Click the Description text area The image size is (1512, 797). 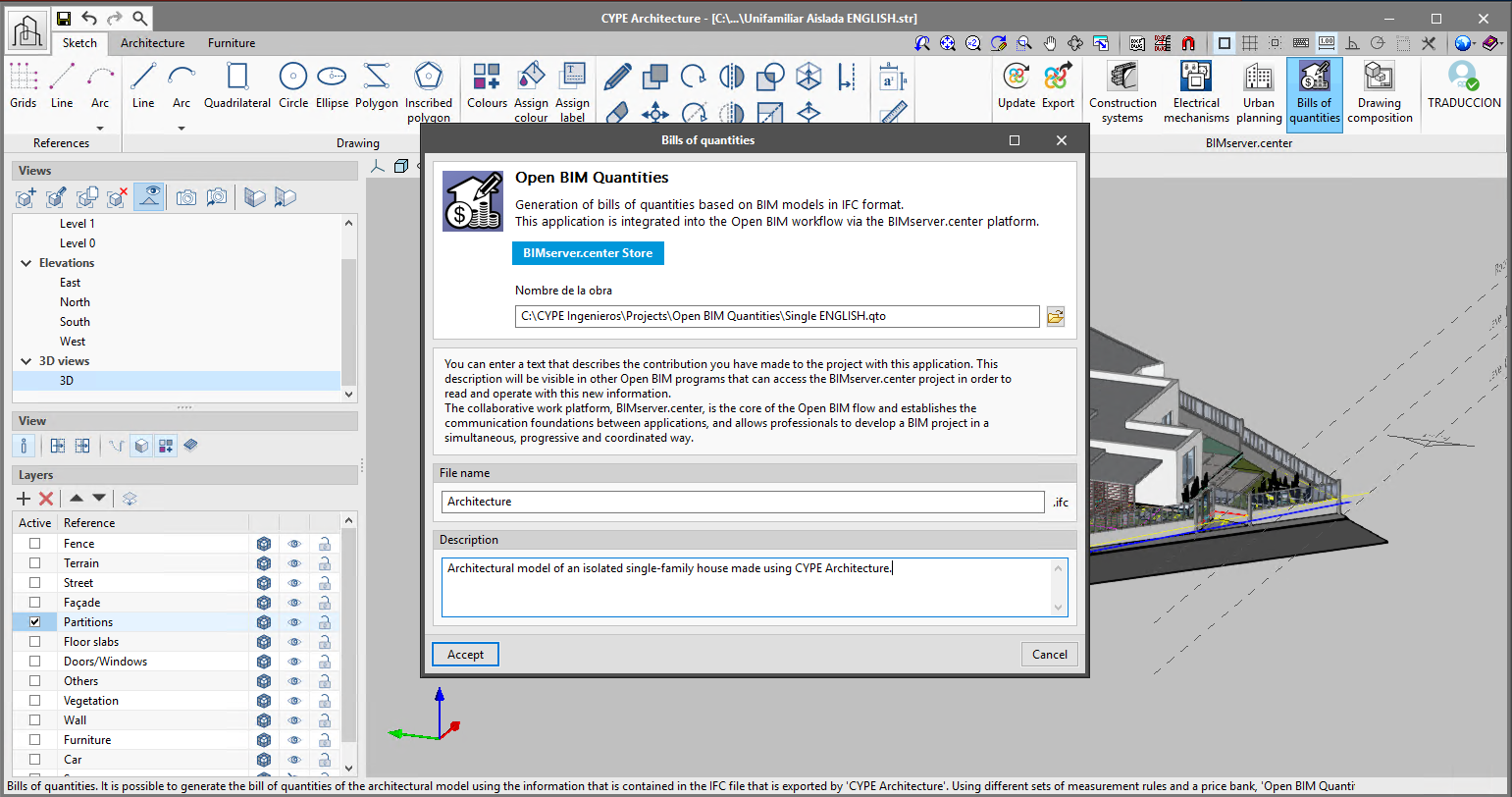point(755,587)
